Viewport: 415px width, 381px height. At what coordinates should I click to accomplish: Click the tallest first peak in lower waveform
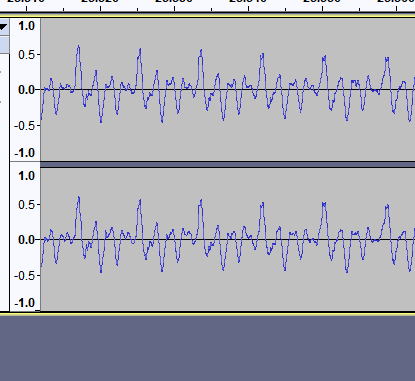pyautogui.click(x=79, y=198)
